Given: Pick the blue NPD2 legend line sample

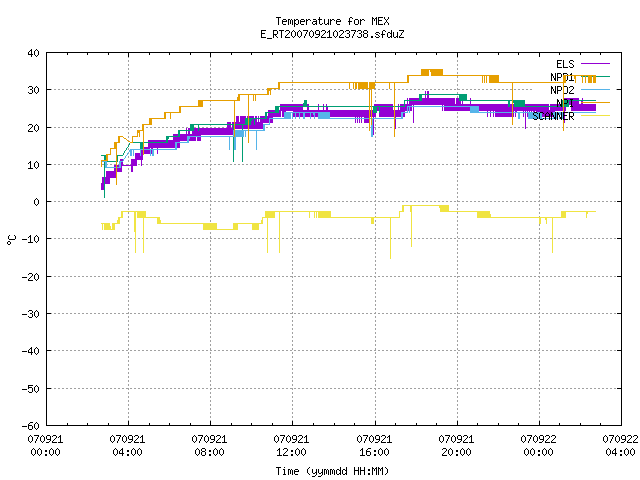Looking at the screenshot, I should (x=595, y=89).
